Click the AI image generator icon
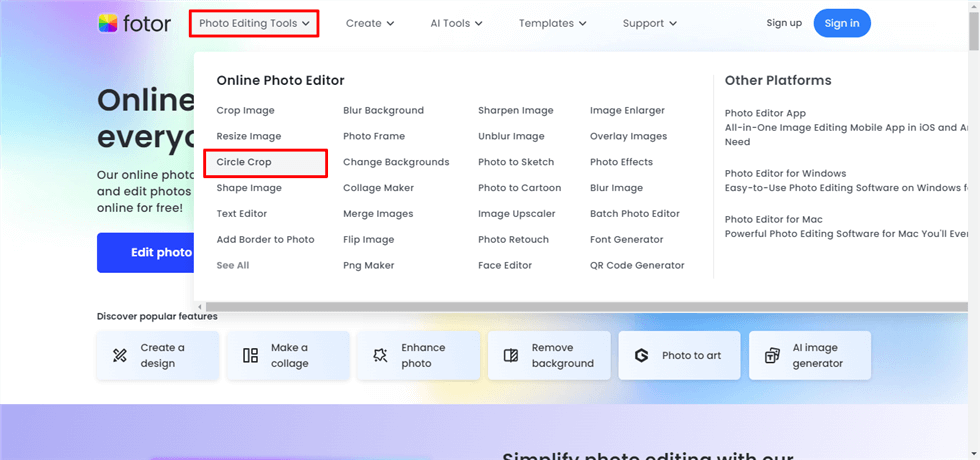Screen dimensions: 980x460 [x=772, y=356]
